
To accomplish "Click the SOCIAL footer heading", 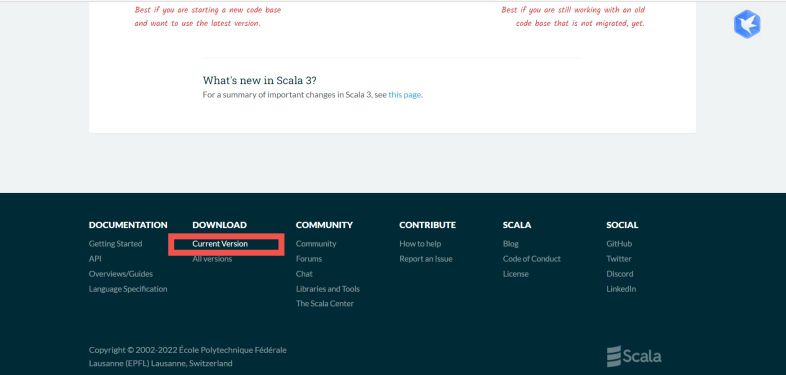I will coord(622,225).
